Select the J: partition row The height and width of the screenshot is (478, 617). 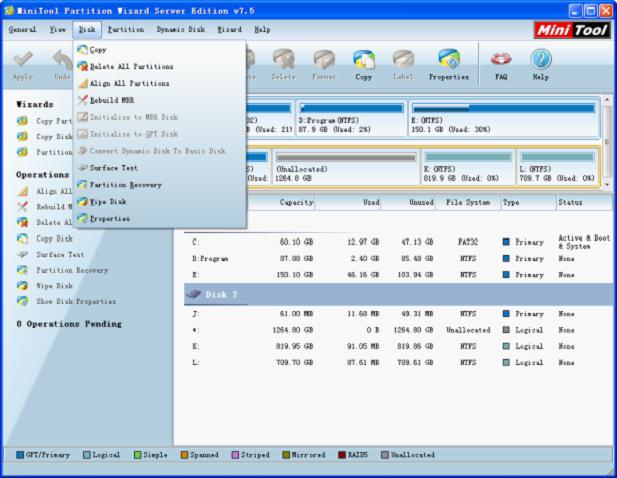click(x=398, y=314)
